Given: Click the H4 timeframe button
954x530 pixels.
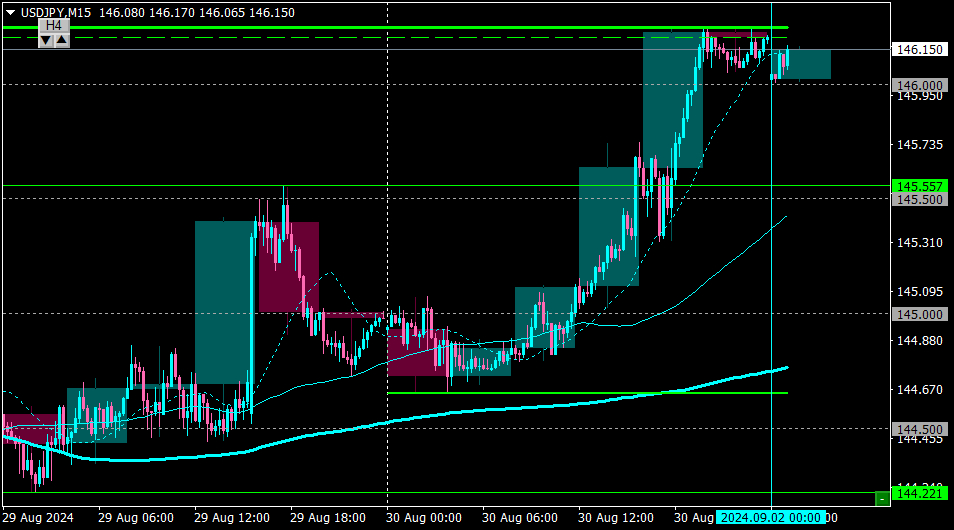Looking at the screenshot, I should click(54, 26).
